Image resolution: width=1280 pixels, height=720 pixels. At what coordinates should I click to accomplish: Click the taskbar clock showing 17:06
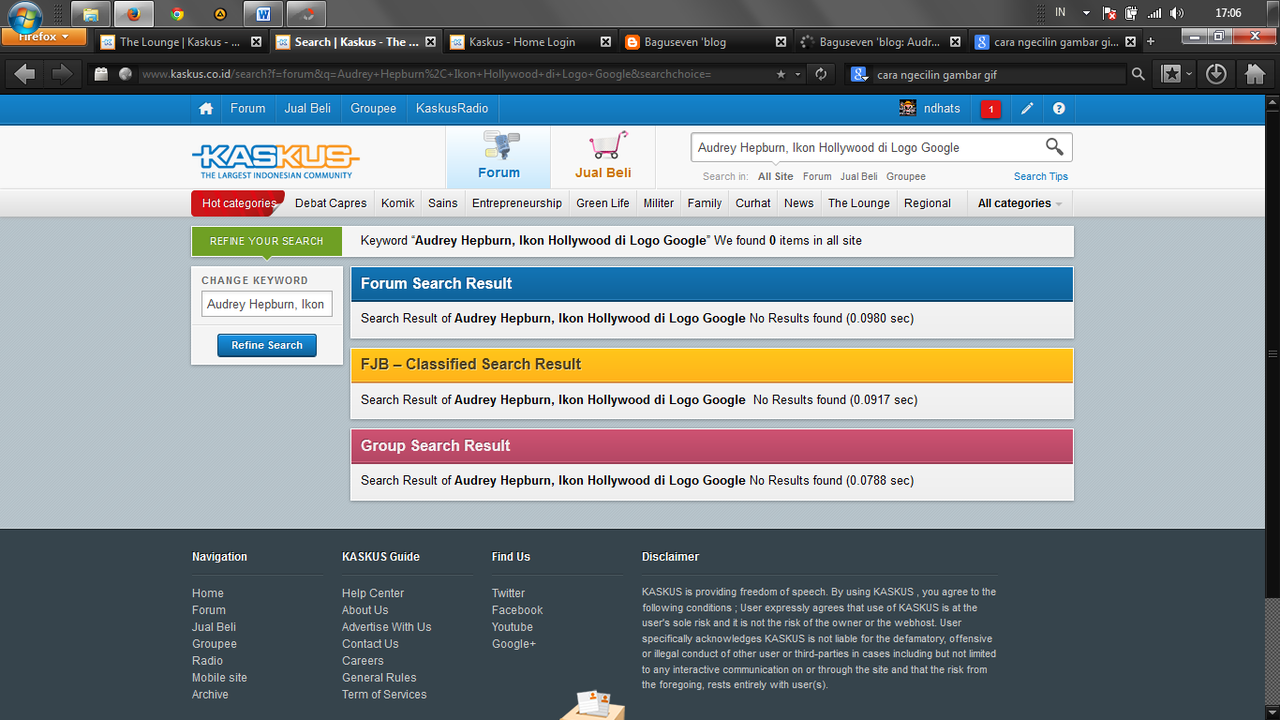pyautogui.click(x=1228, y=13)
